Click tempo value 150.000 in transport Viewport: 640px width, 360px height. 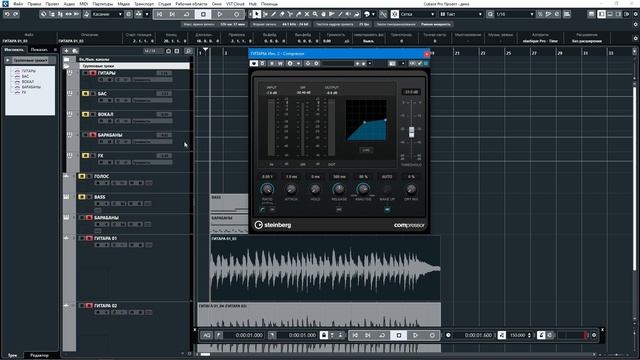(517, 336)
